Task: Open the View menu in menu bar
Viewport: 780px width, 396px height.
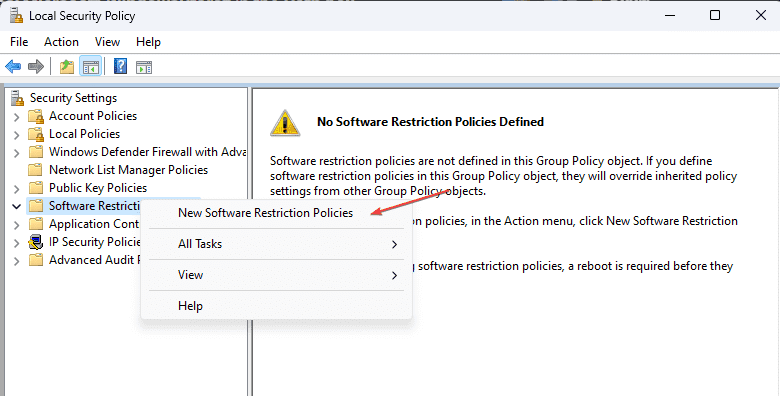Action: (x=107, y=42)
